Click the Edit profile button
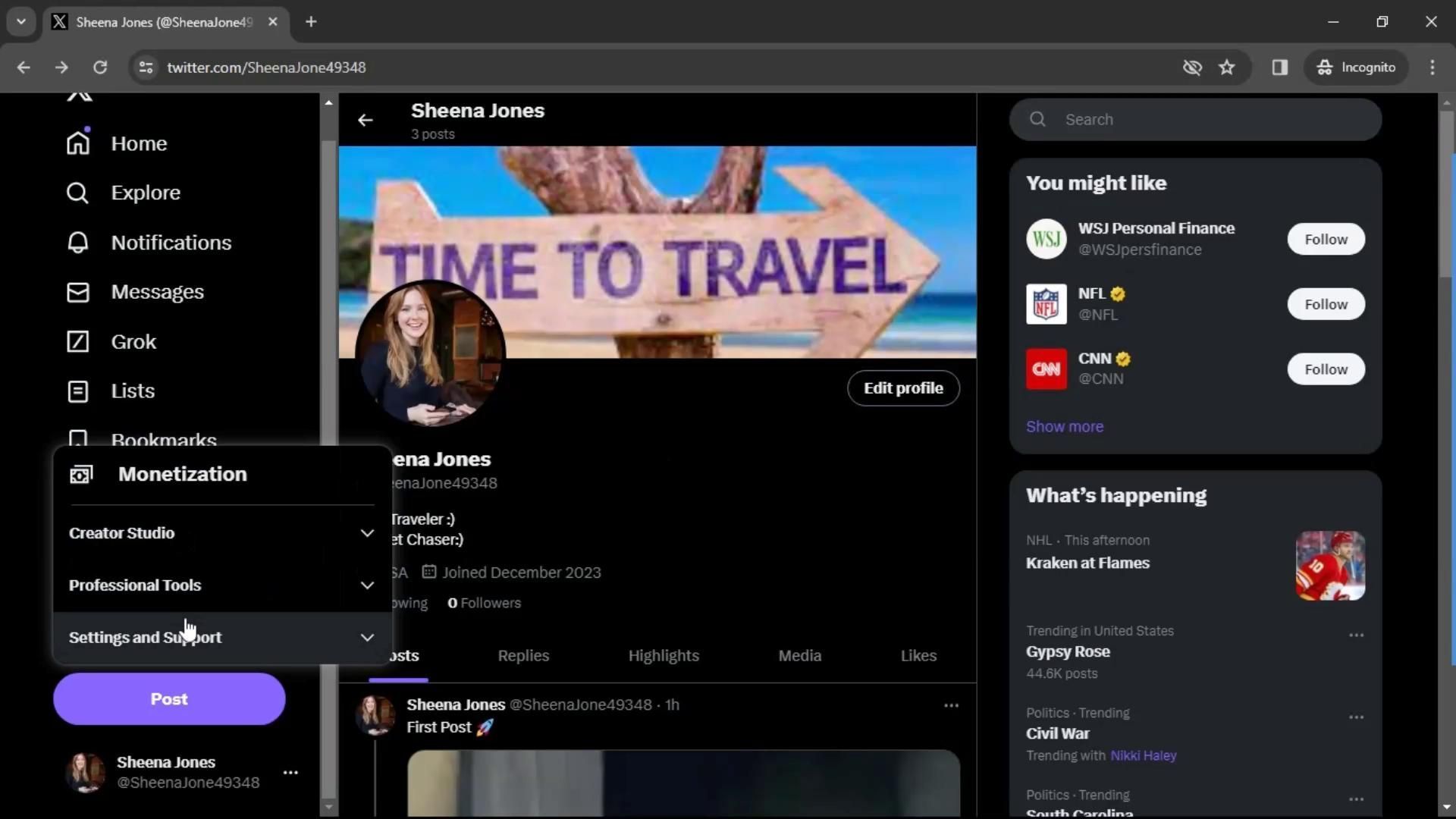This screenshot has height=819, width=1456. [903, 388]
